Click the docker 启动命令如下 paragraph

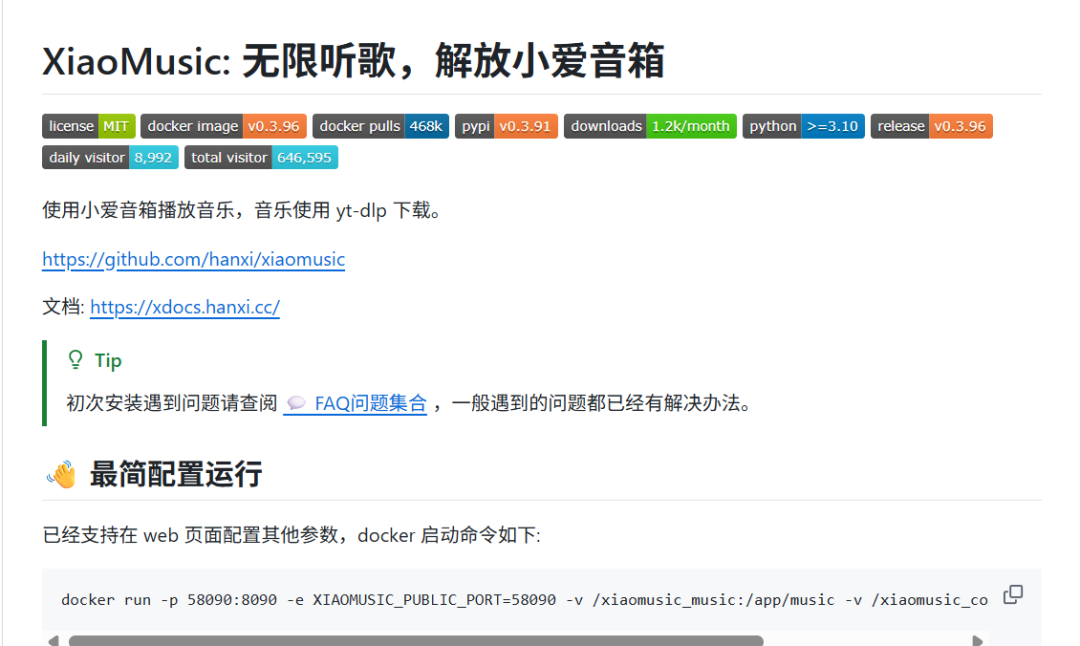291,535
